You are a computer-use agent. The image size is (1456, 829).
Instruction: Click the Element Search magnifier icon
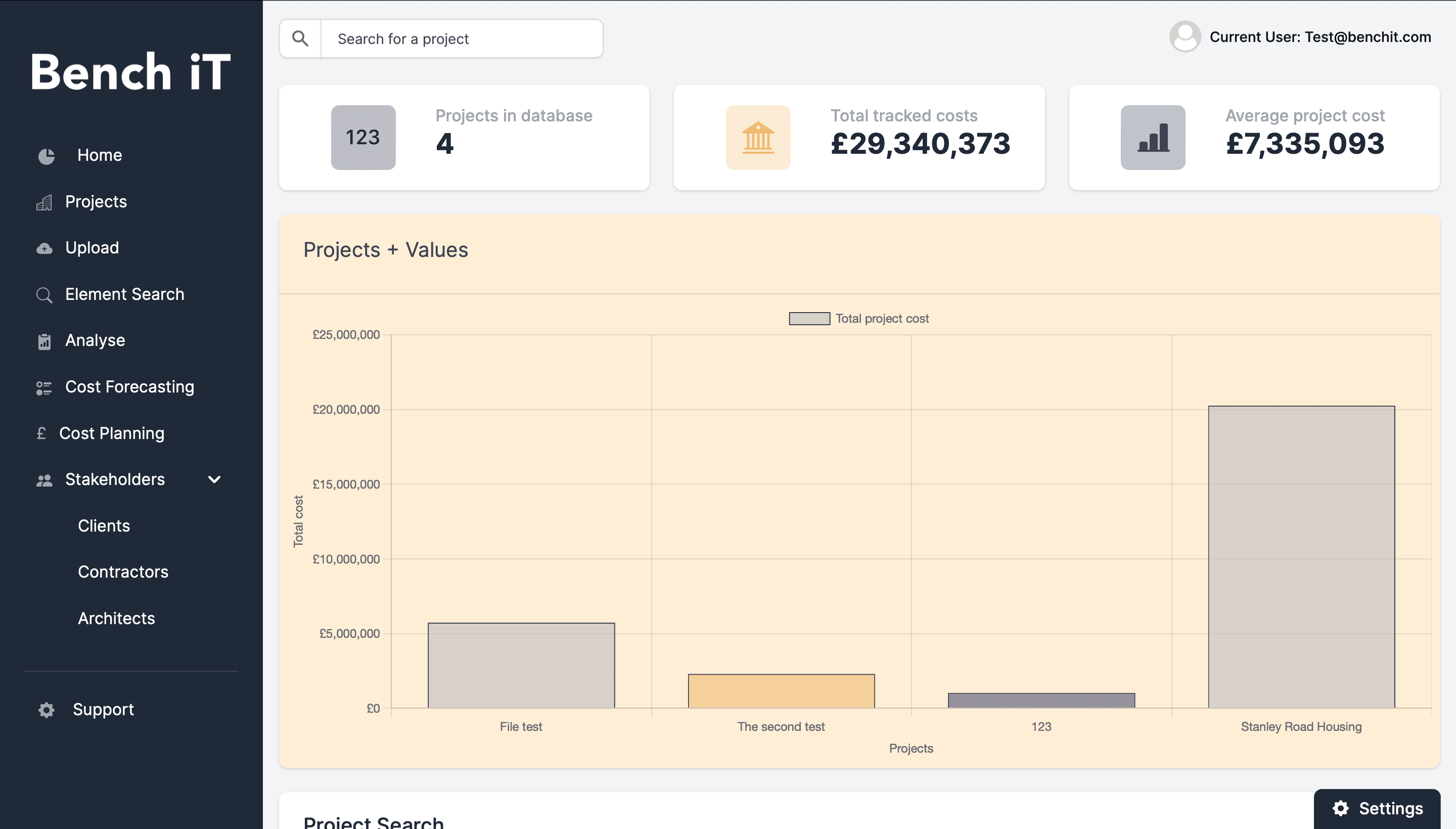[x=44, y=295]
